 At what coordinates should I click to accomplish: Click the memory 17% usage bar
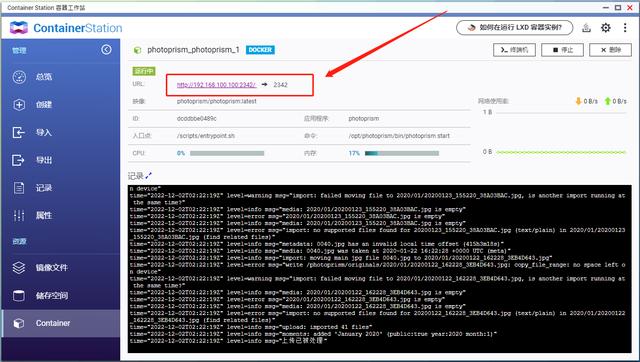(402, 153)
